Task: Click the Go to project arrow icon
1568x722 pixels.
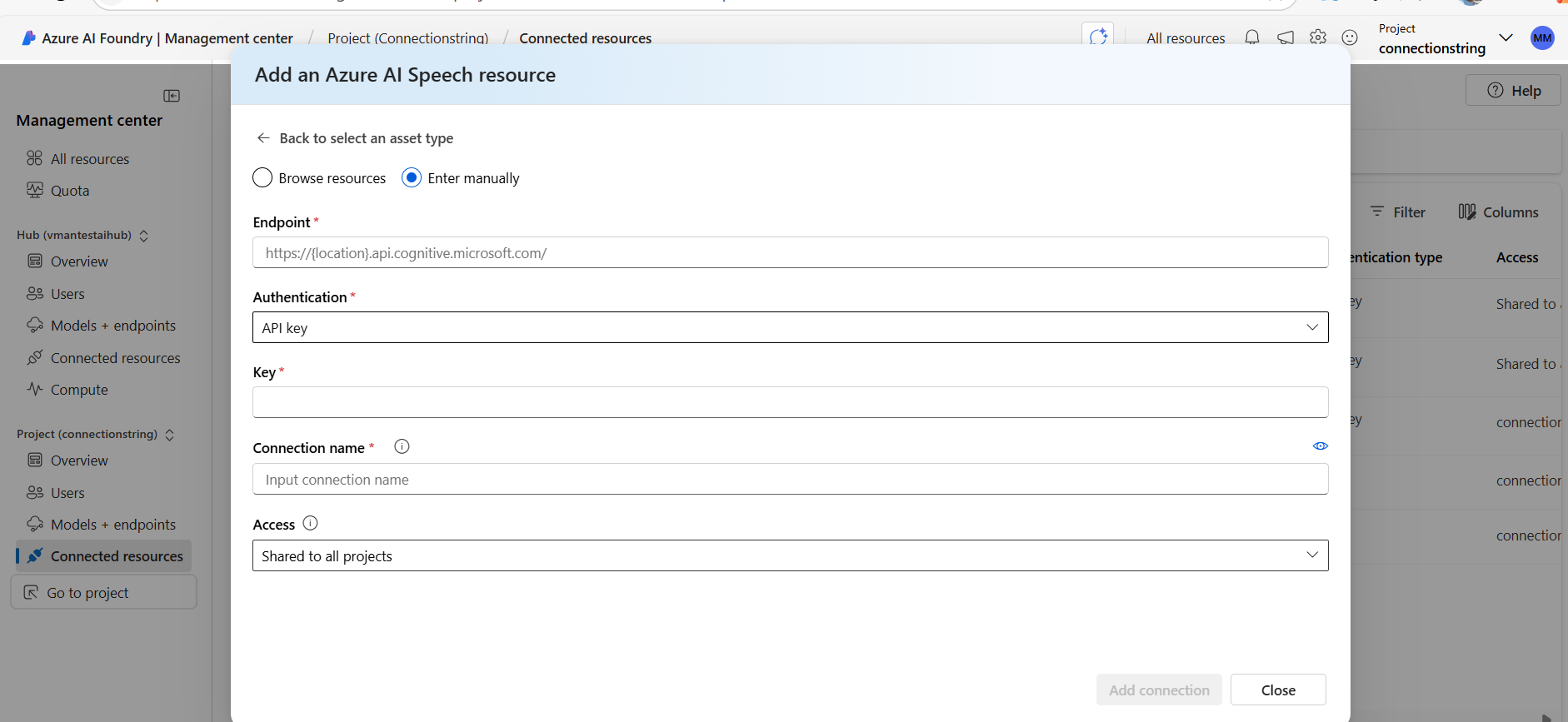Action: coord(31,592)
